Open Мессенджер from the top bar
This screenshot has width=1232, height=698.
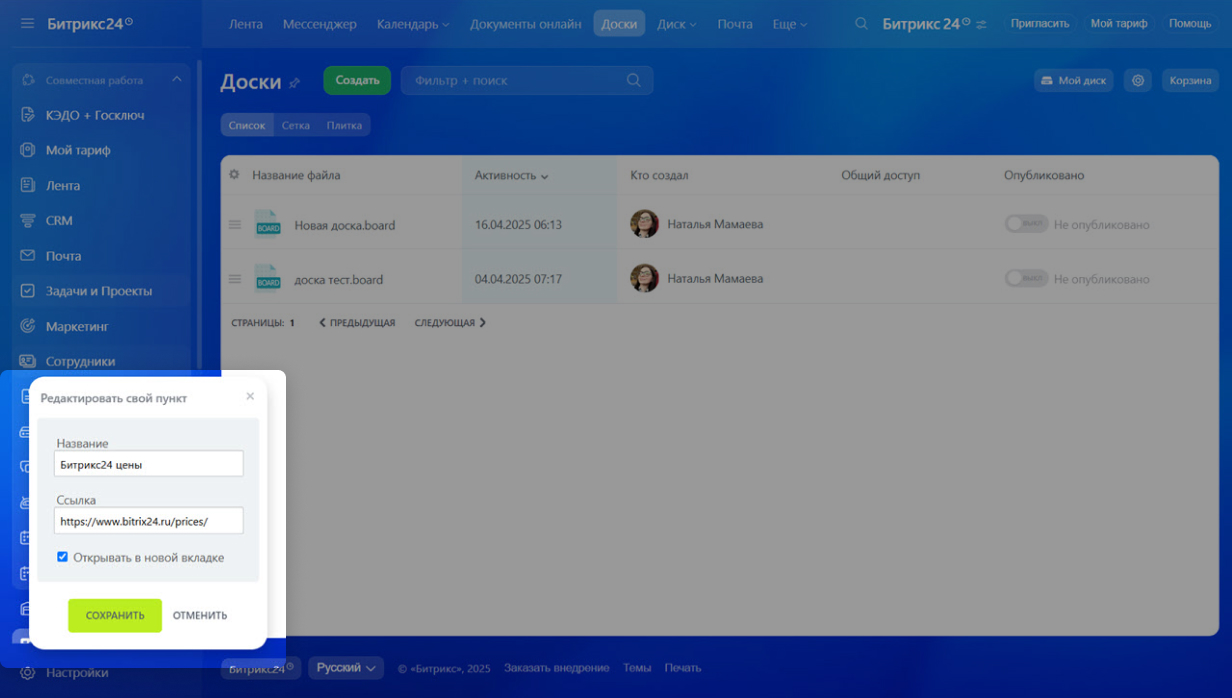pos(319,24)
